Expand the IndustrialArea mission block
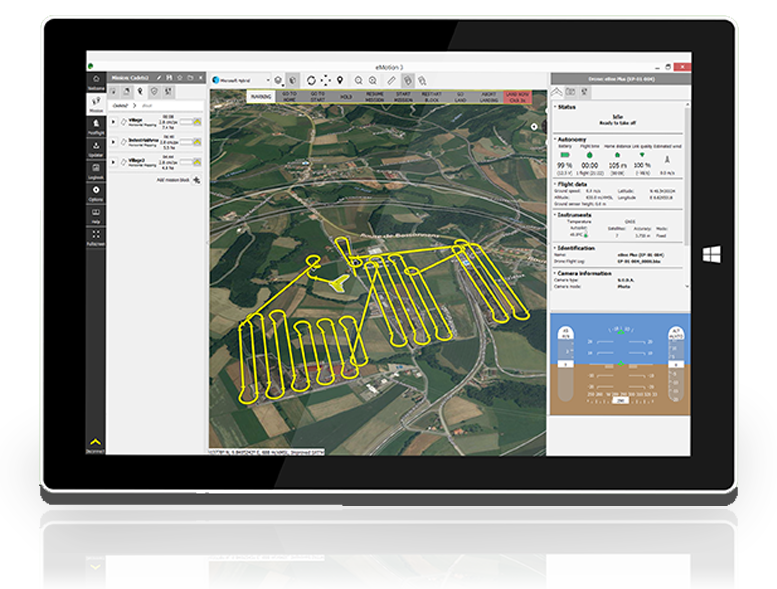The height and width of the screenshot is (589, 777). pyautogui.click(x=113, y=142)
